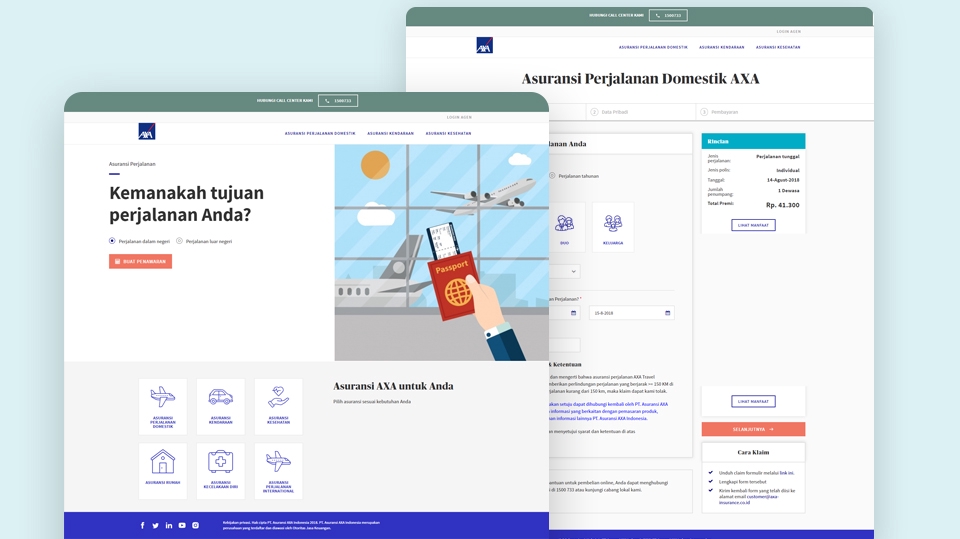Click Login Agen in back window
This screenshot has height=539, width=960.
pyautogui.click(x=789, y=31)
